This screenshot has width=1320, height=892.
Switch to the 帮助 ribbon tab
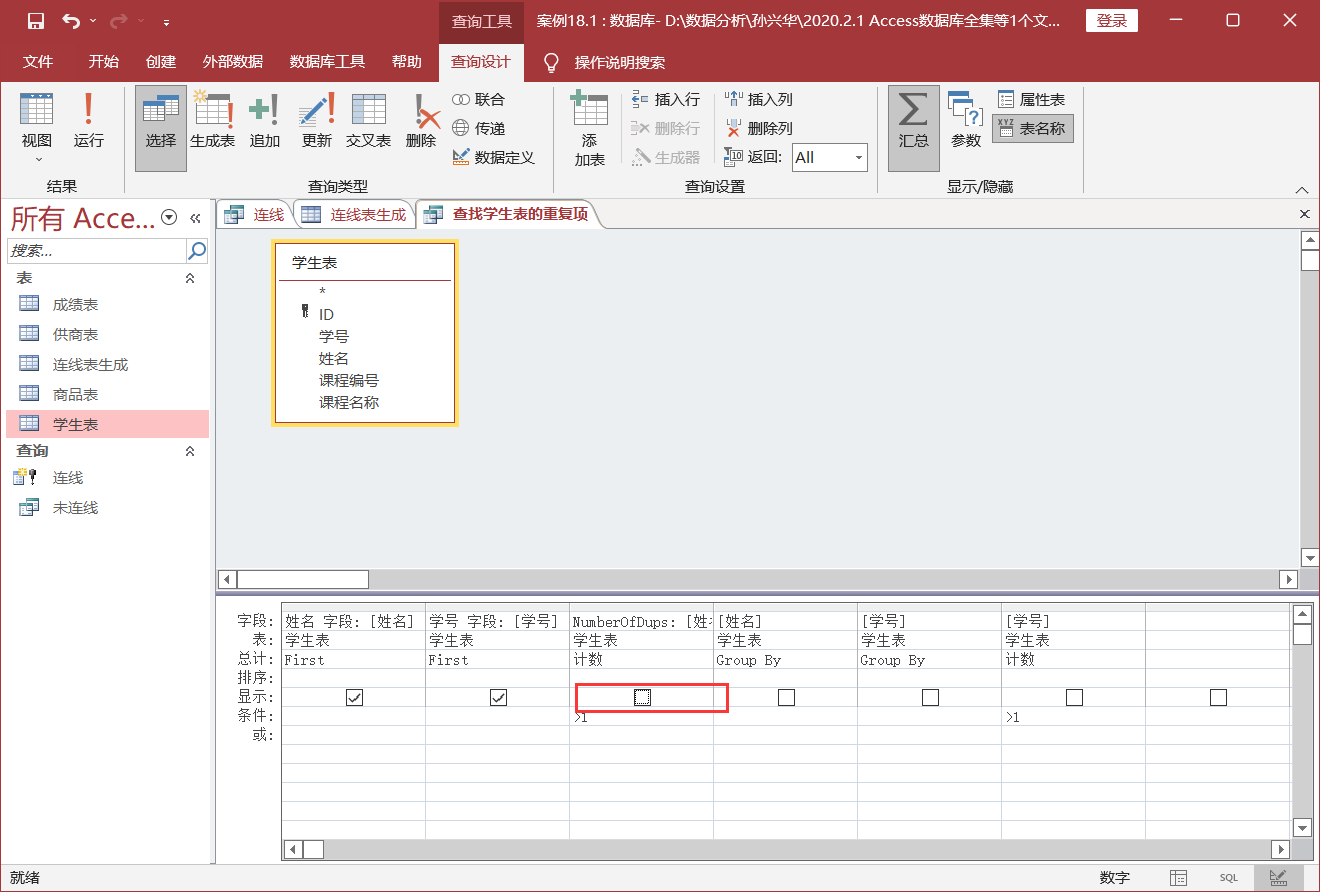[x=407, y=61]
